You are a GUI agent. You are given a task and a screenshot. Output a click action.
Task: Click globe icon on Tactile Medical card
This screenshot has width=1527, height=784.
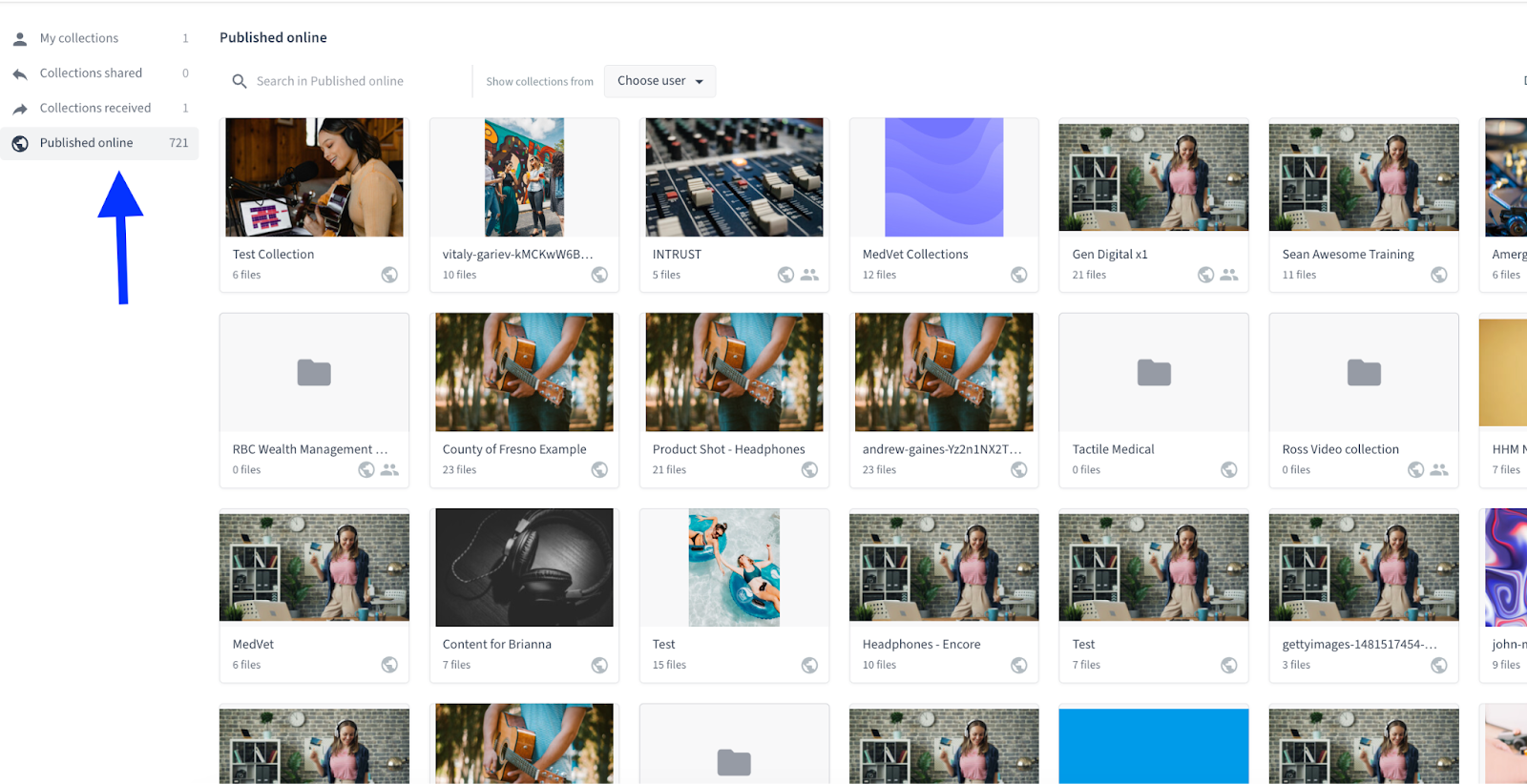coord(1229,469)
